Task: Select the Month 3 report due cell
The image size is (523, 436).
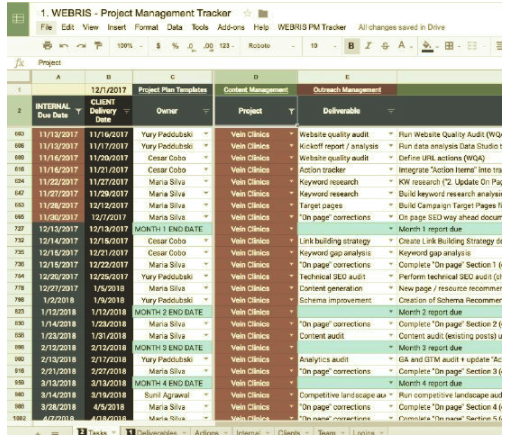Action: pos(450,348)
